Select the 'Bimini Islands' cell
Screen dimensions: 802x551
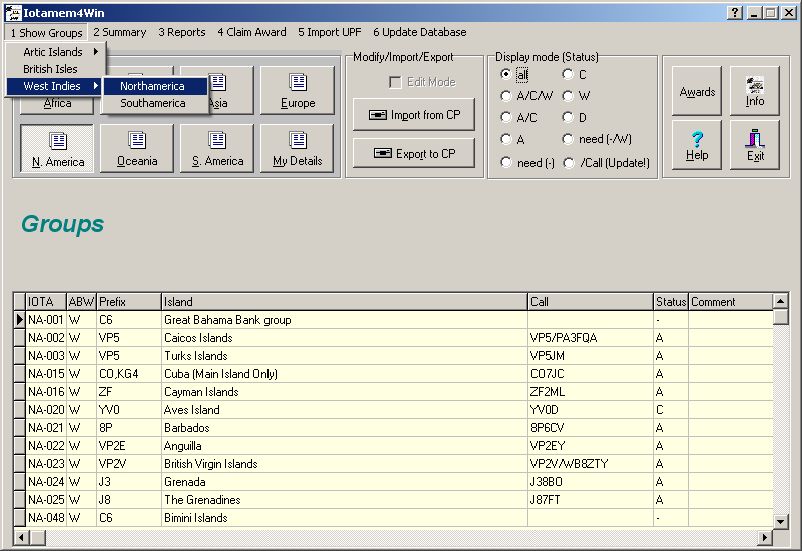tap(344, 518)
